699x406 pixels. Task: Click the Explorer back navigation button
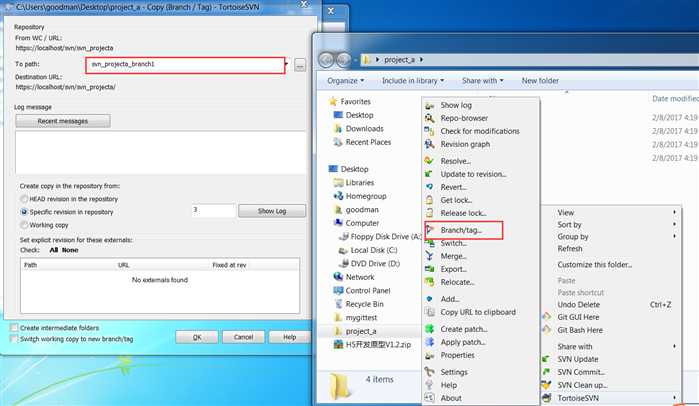pyautogui.click(x=326, y=60)
